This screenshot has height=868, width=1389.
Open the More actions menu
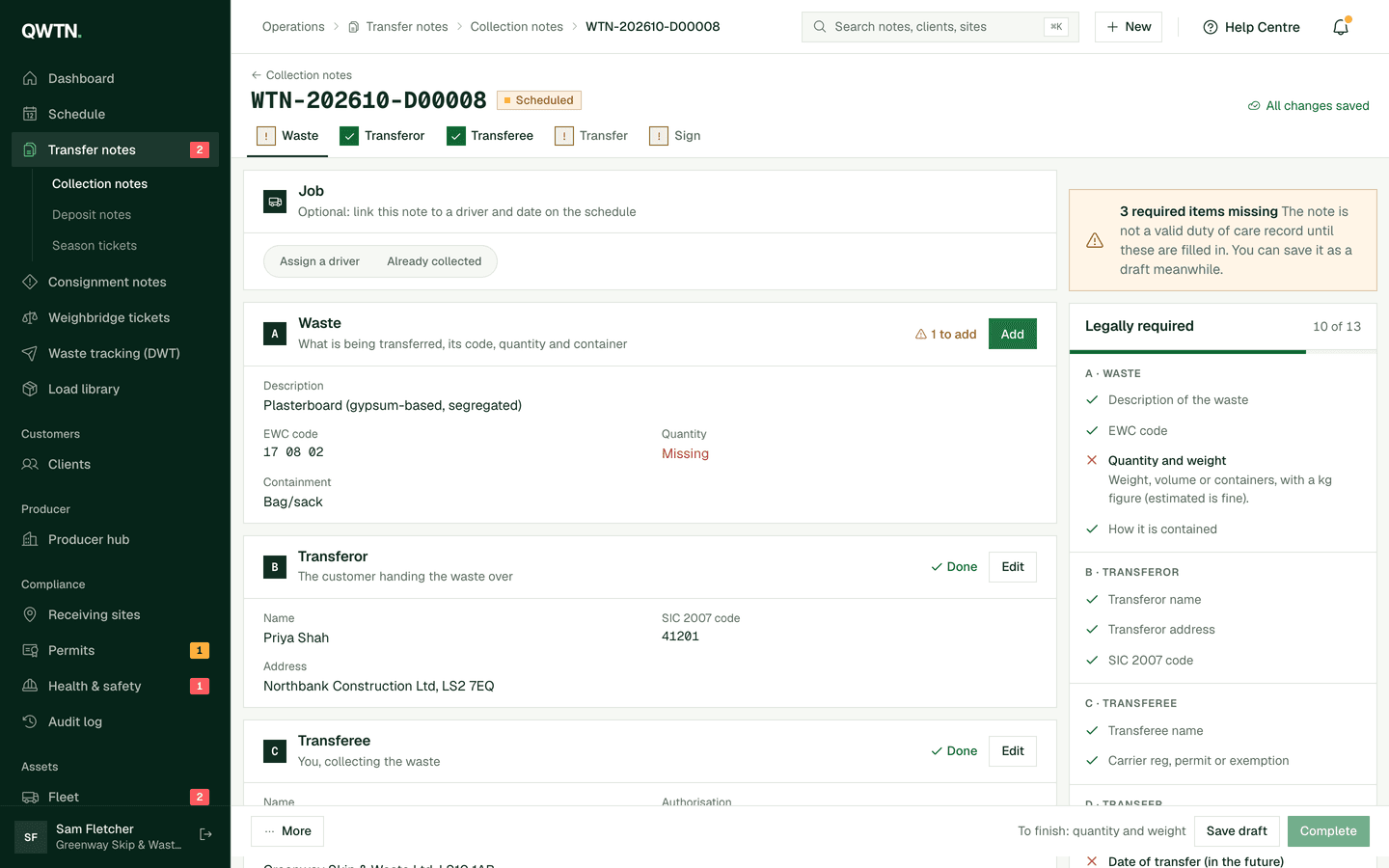(287, 831)
